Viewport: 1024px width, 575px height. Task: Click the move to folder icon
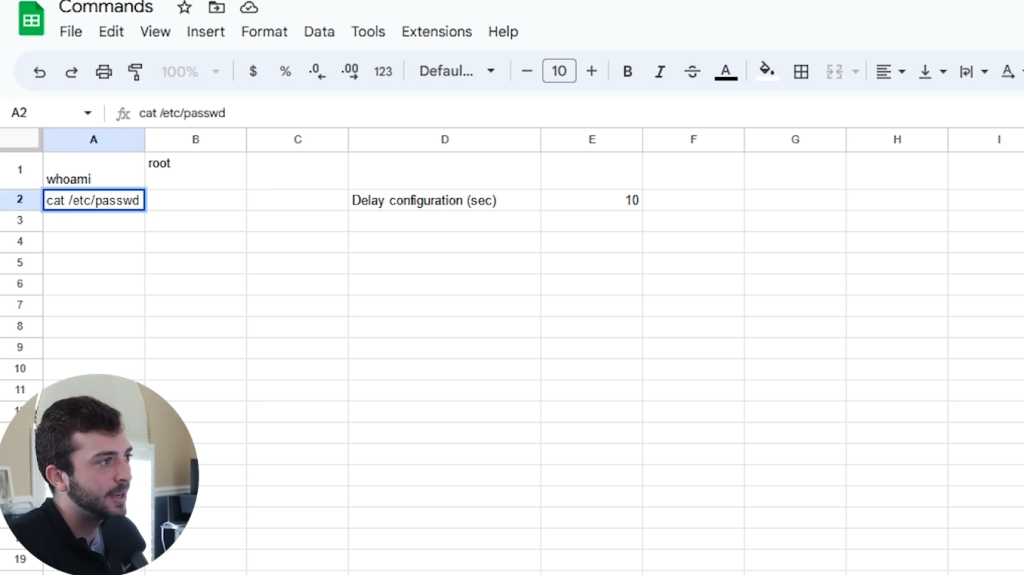[217, 8]
